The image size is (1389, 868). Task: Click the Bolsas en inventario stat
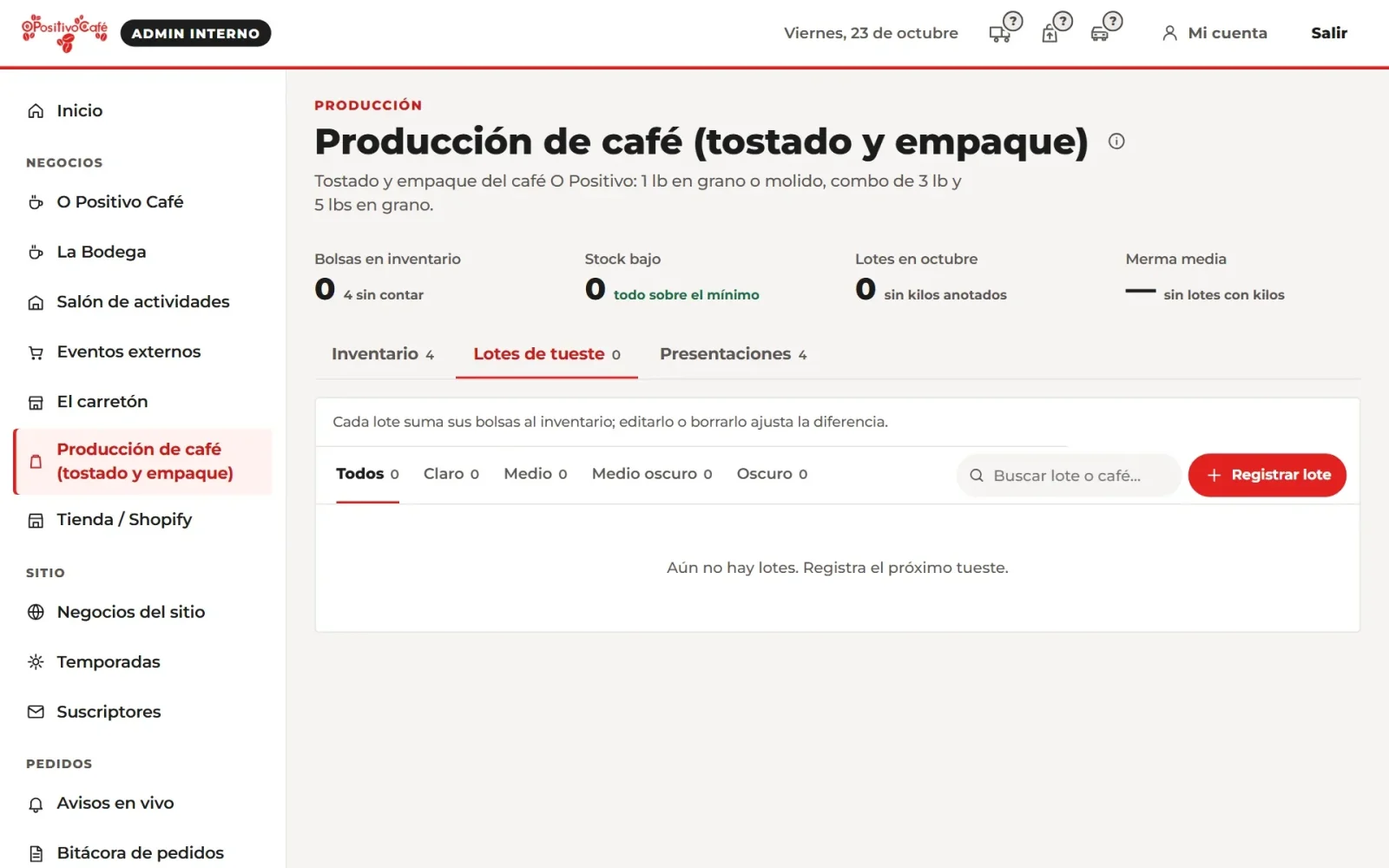[x=387, y=278]
